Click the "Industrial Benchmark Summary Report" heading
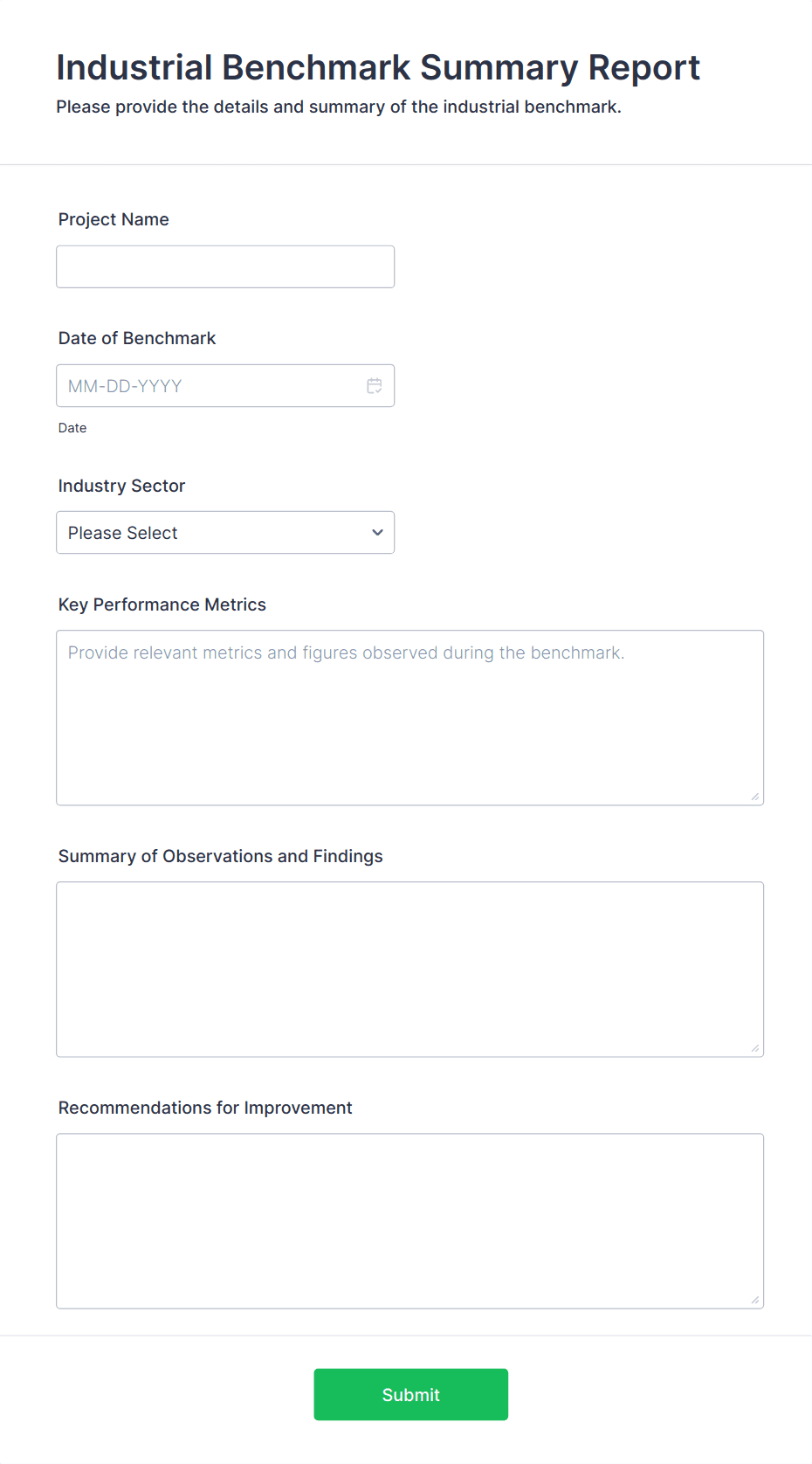Image resolution: width=812 pixels, height=1464 pixels. (x=378, y=67)
